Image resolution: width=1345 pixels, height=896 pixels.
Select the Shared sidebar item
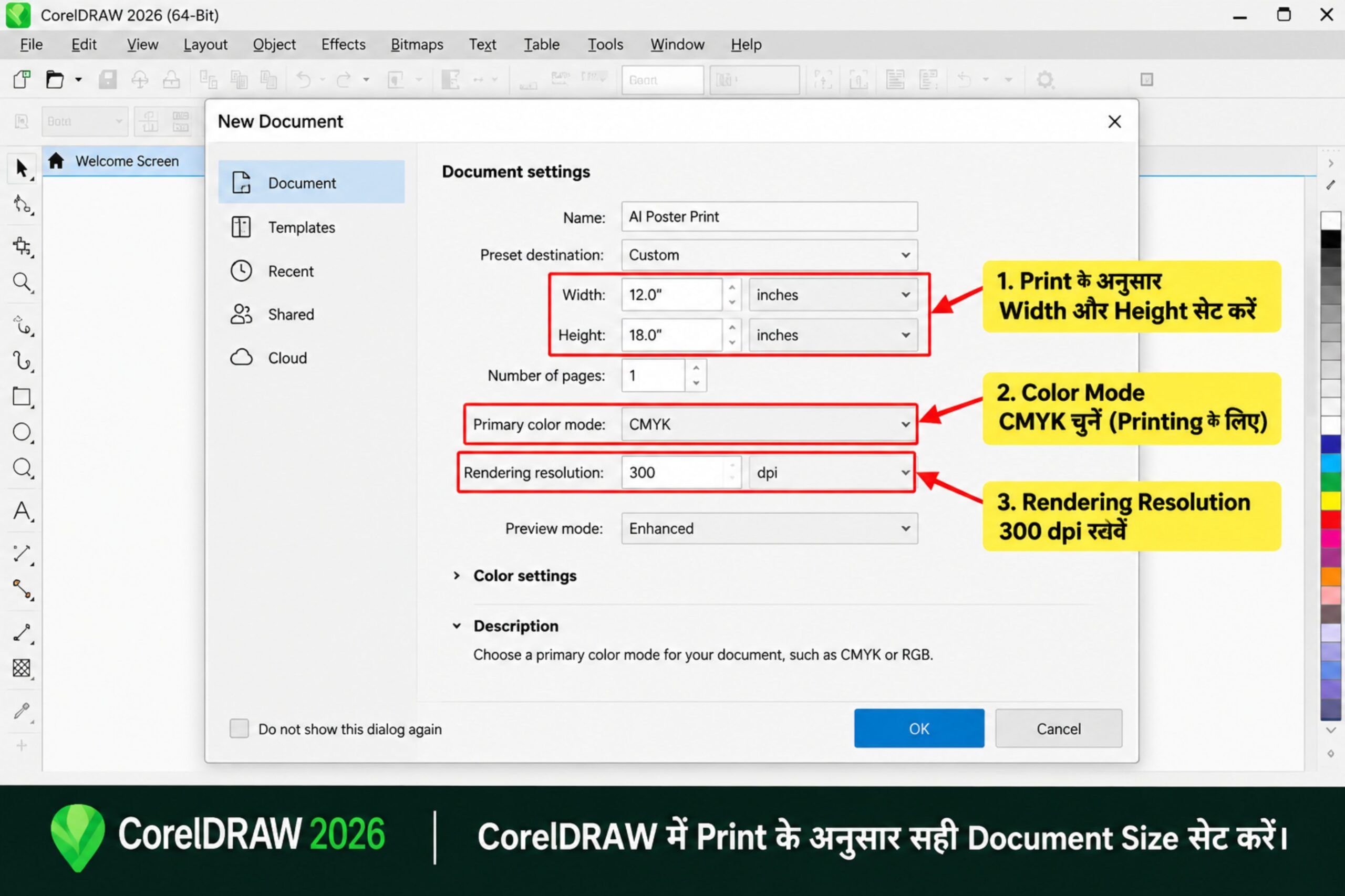(x=312, y=314)
